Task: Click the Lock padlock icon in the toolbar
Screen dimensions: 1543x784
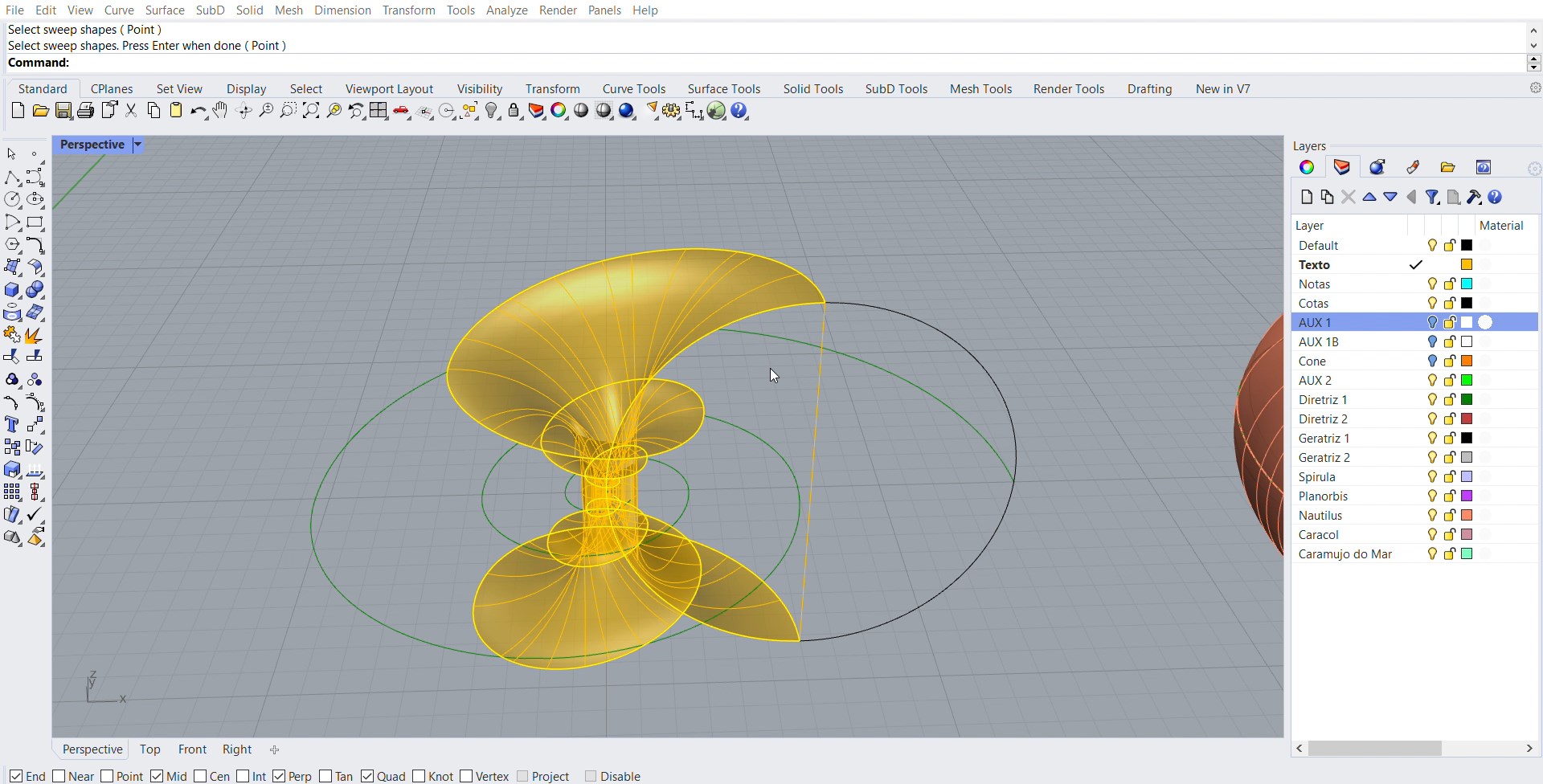Action: pos(514,111)
